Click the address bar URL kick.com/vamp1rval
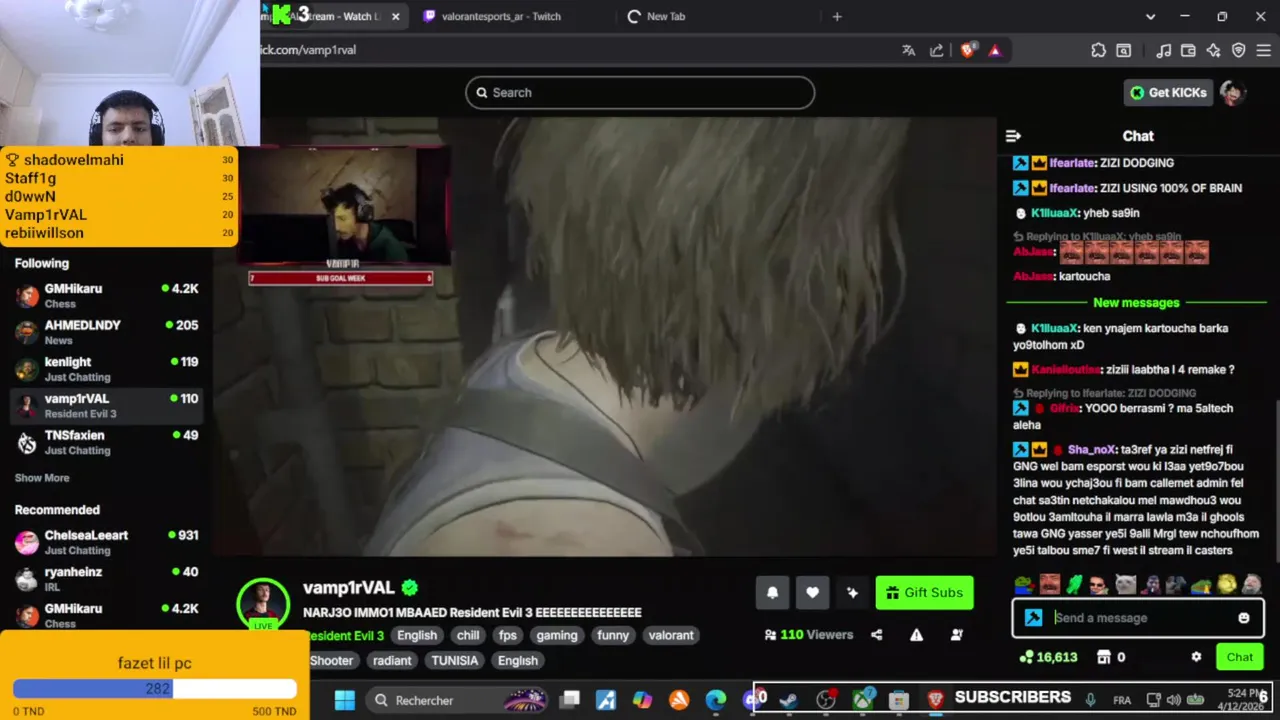 pyautogui.click(x=308, y=50)
